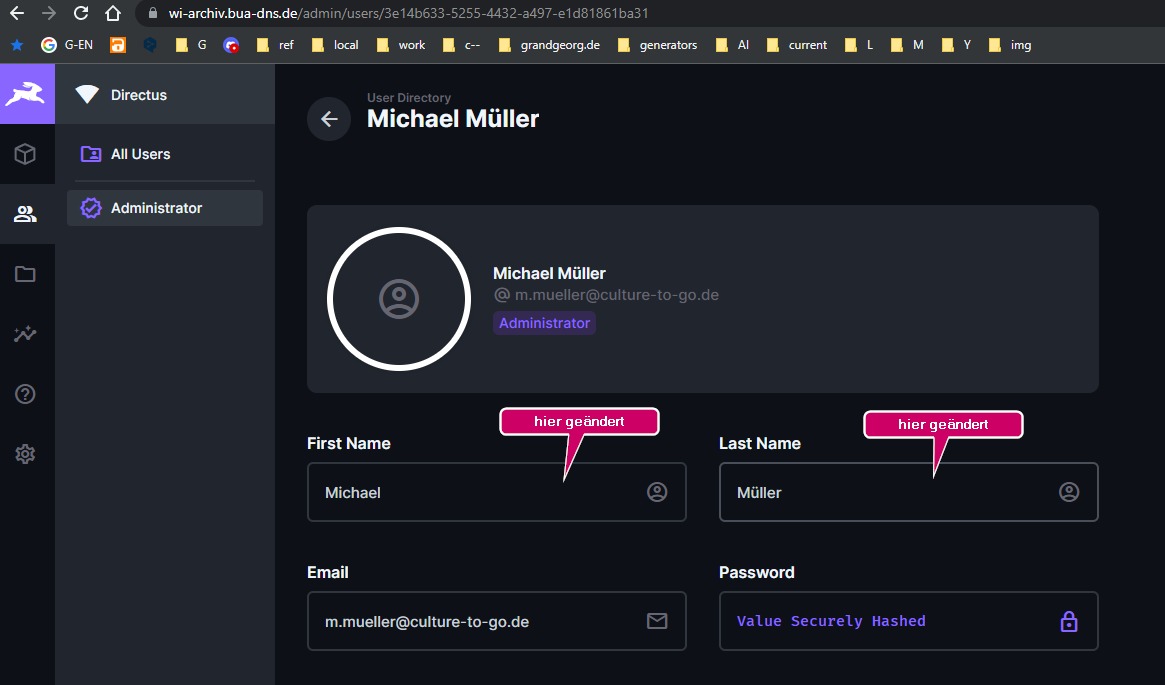Open the Content module icon
The height and width of the screenshot is (685, 1165).
coord(26,154)
